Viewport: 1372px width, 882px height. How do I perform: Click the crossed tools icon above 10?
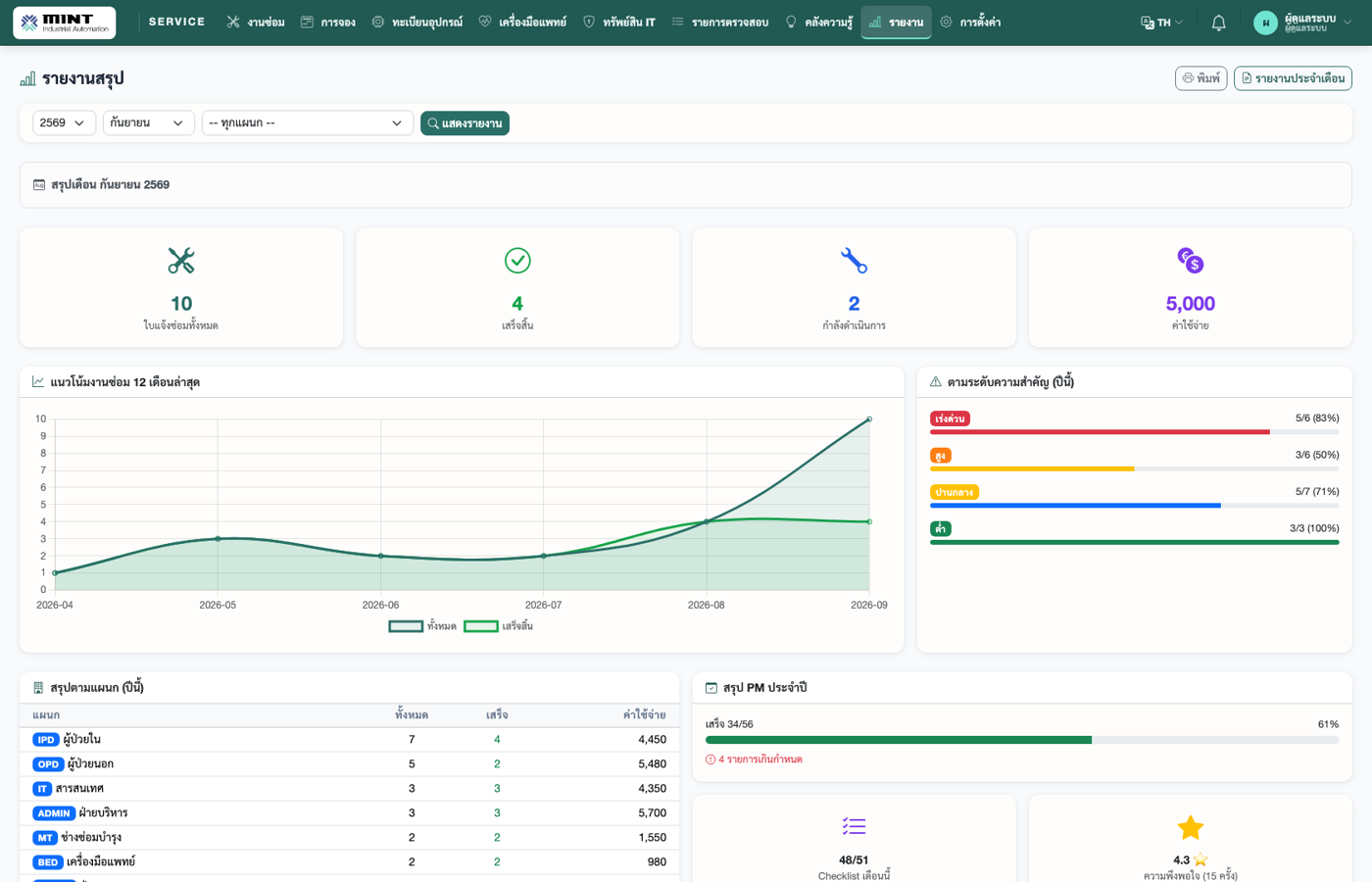[x=181, y=261]
